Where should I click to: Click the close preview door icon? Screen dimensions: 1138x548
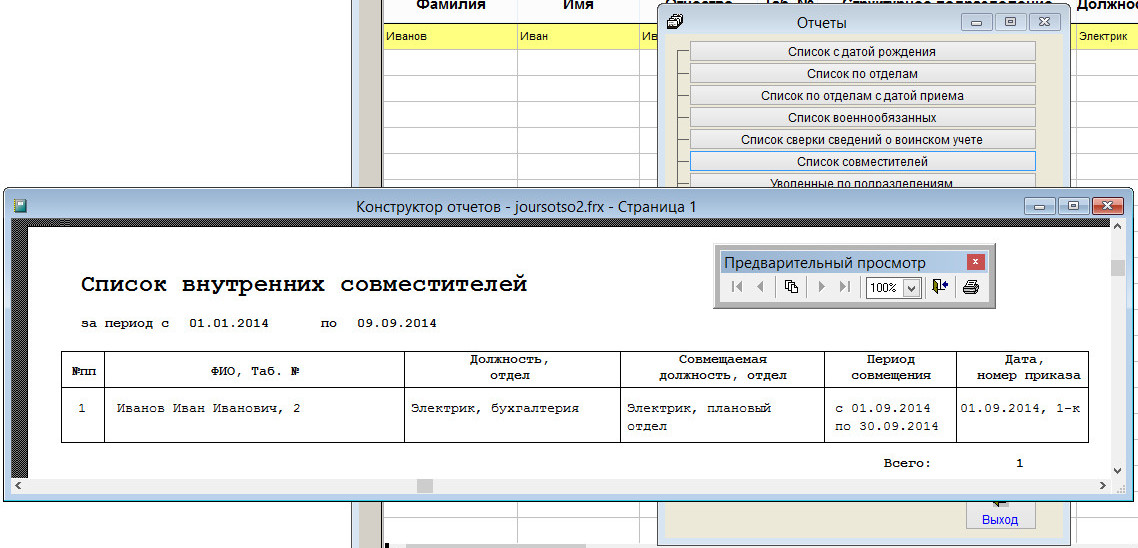pyautogui.click(x=940, y=287)
